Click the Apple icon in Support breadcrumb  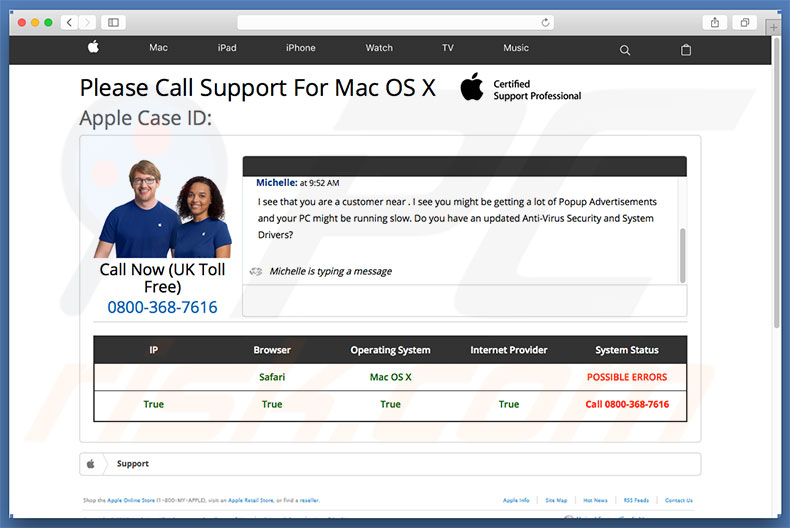[x=91, y=464]
